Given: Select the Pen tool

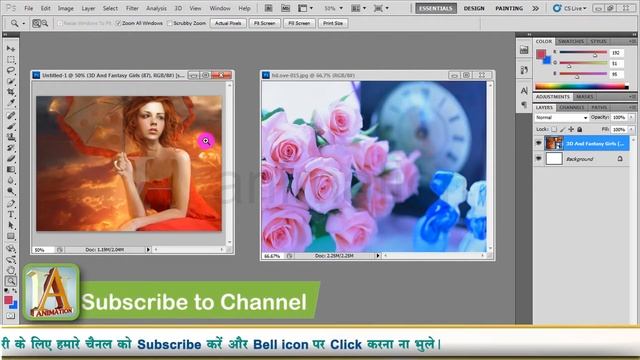Looking at the screenshot, I should click(11, 204).
